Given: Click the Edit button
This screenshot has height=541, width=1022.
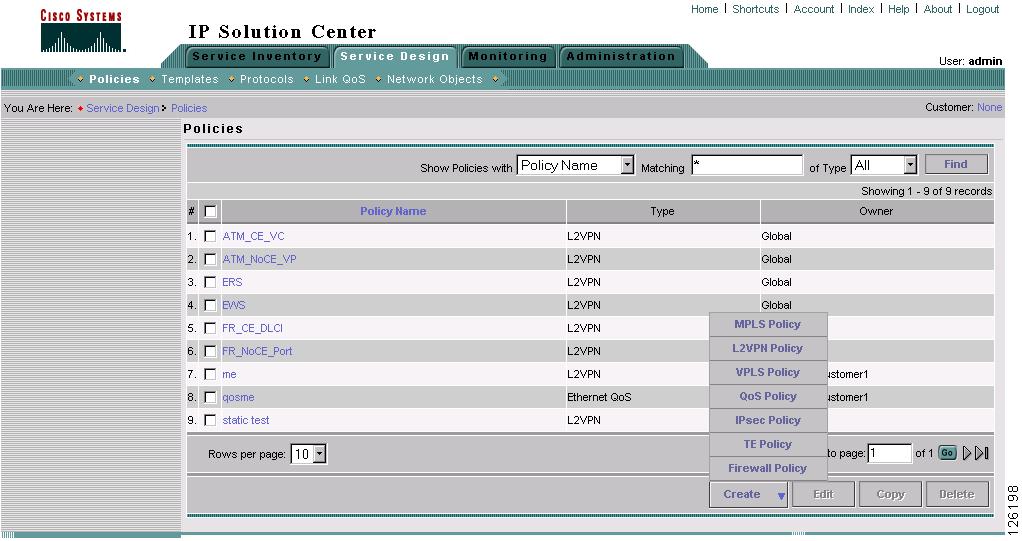Looking at the screenshot, I should click(x=823, y=495).
